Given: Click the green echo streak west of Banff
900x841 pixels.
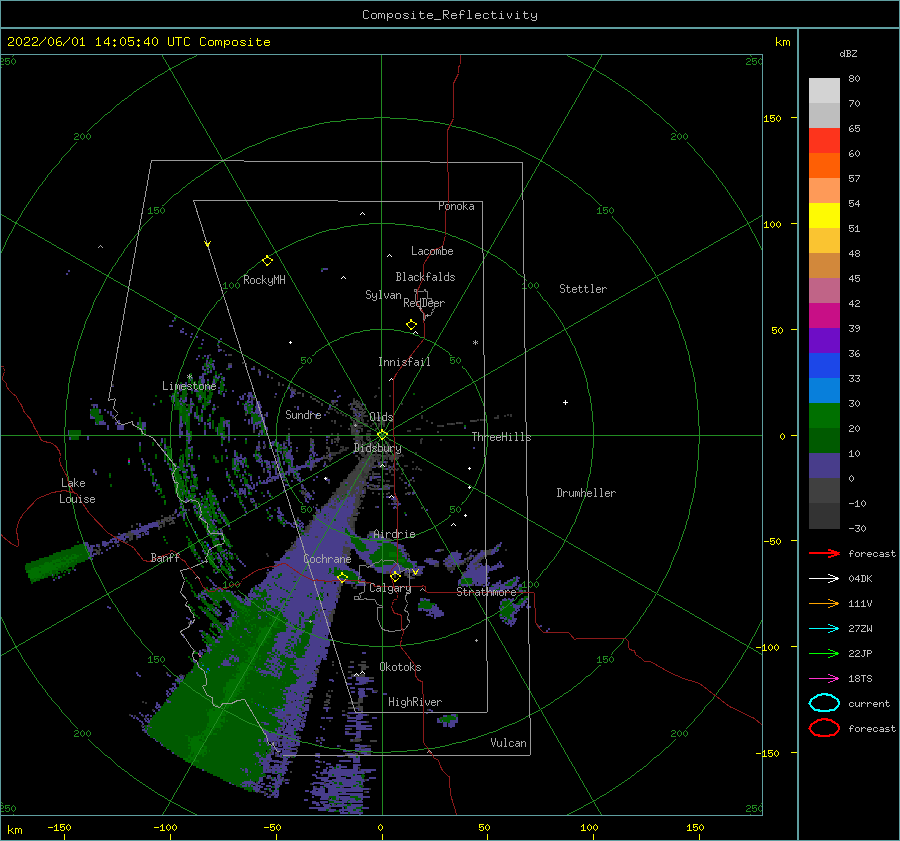Looking at the screenshot, I should (x=57, y=563).
